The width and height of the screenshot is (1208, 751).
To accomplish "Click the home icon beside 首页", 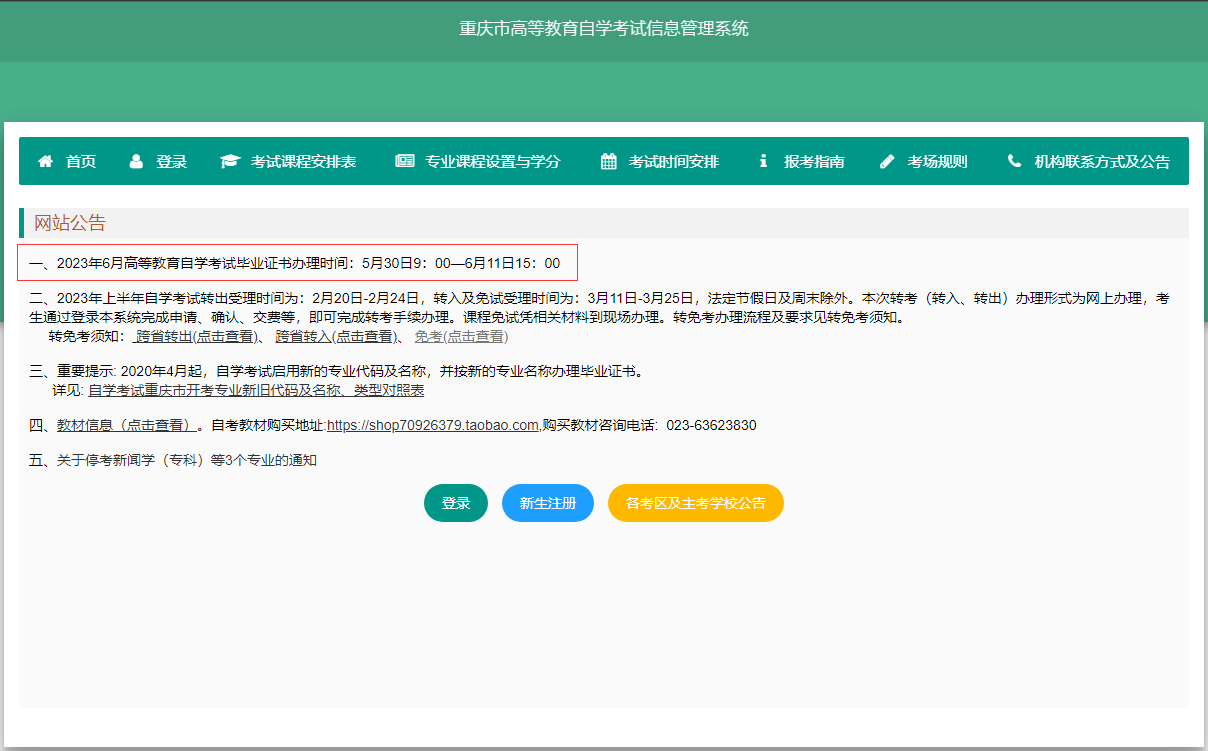I will point(44,161).
